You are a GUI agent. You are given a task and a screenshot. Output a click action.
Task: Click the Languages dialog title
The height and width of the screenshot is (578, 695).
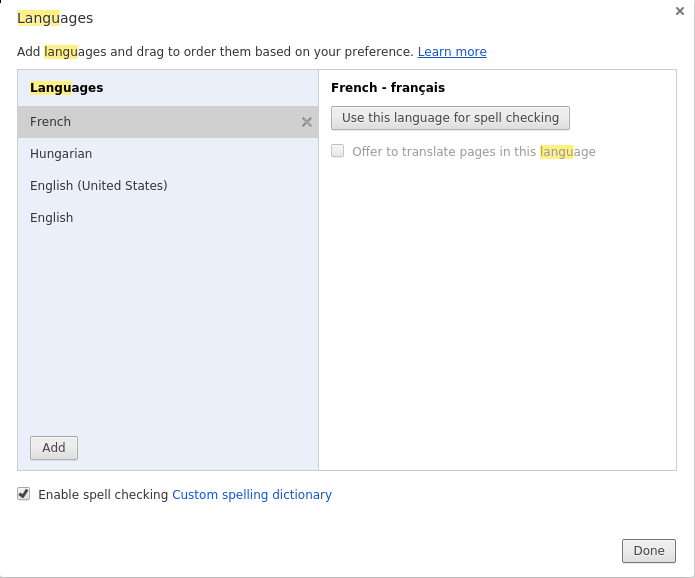pos(55,18)
